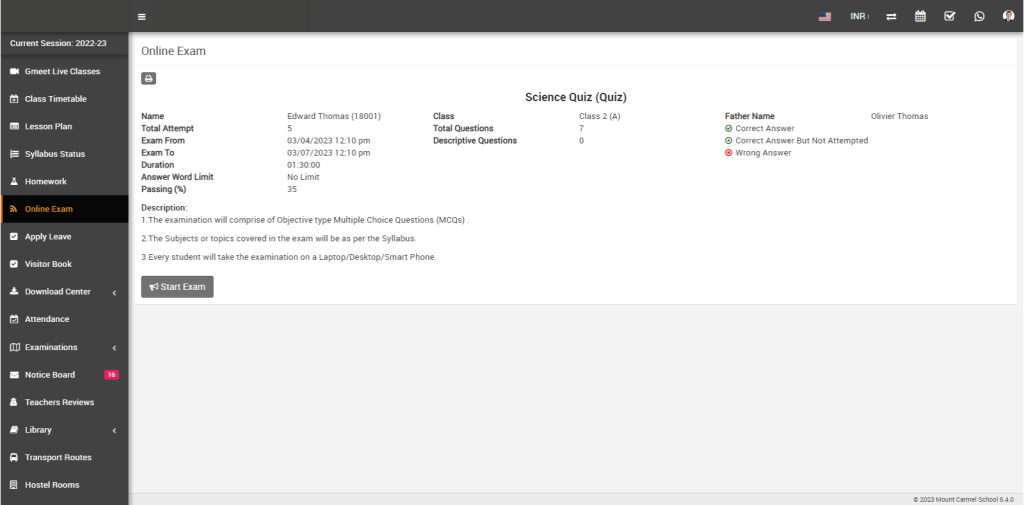Click the hamburger menu toggle icon
Viewport: 1024px width, 505px height.
point(142,16)
